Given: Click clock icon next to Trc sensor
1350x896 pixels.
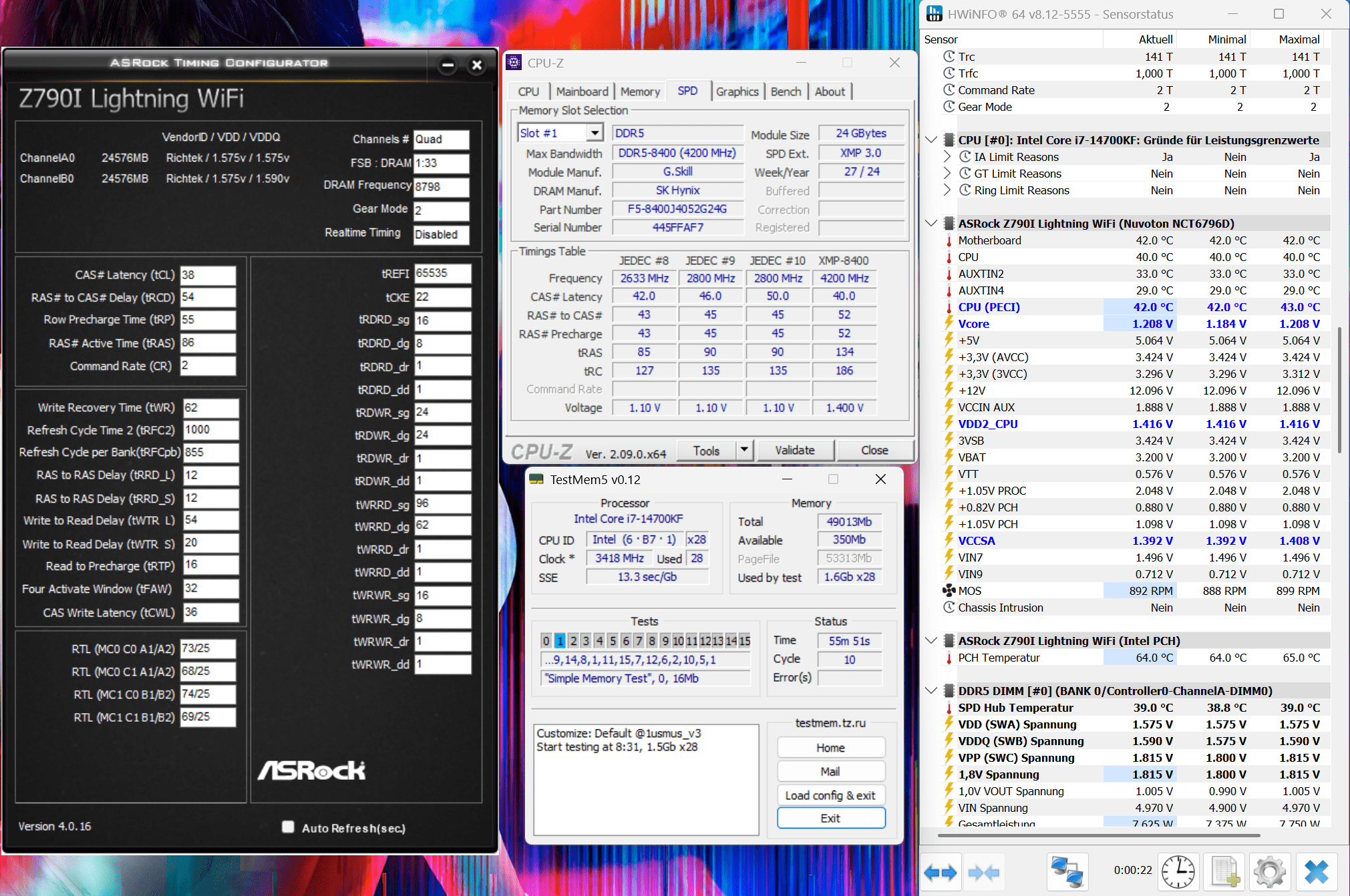Looking at the screenshot, I should pos(949,57).
